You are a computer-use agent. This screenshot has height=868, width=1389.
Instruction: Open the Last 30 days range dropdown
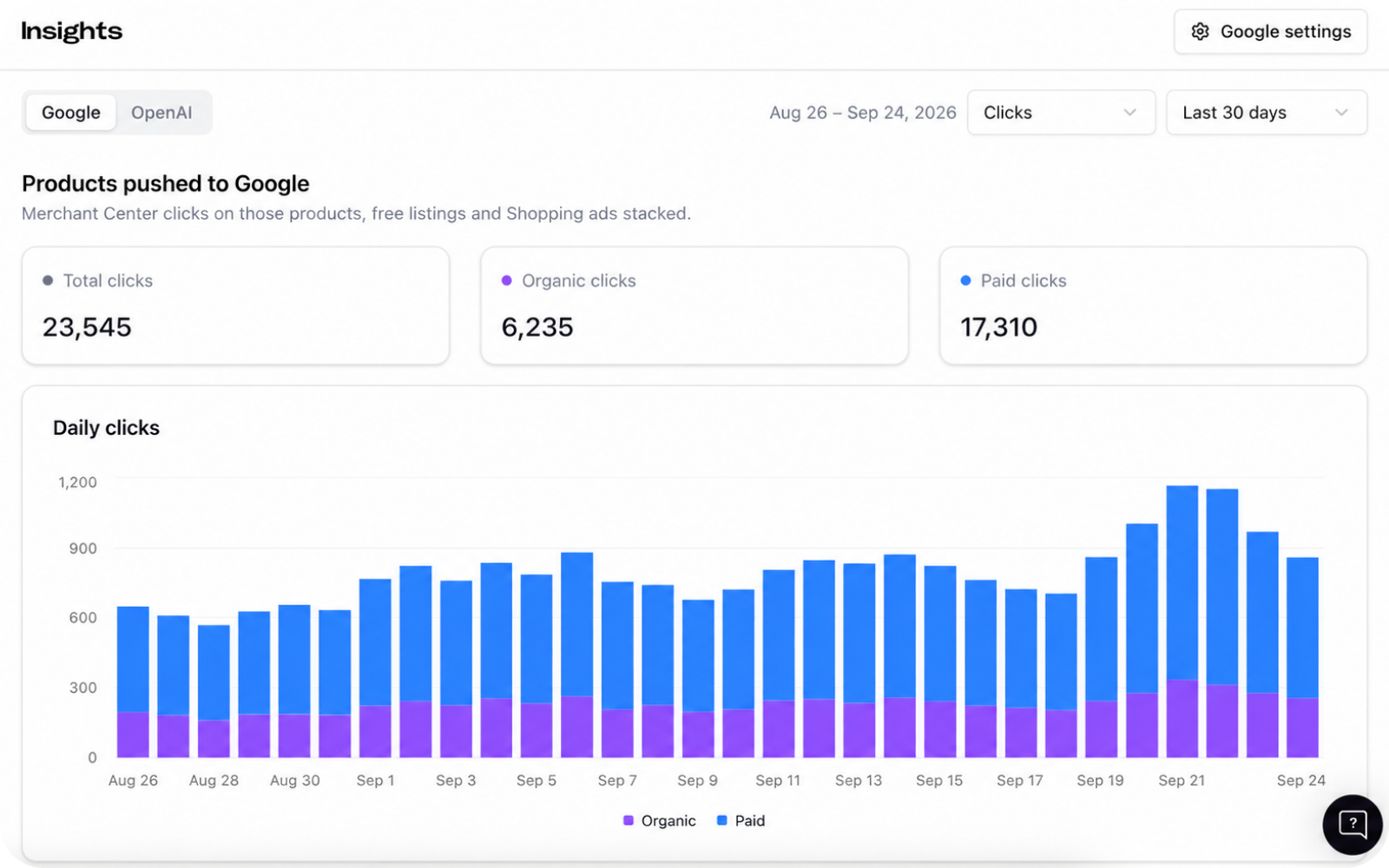1267,113
